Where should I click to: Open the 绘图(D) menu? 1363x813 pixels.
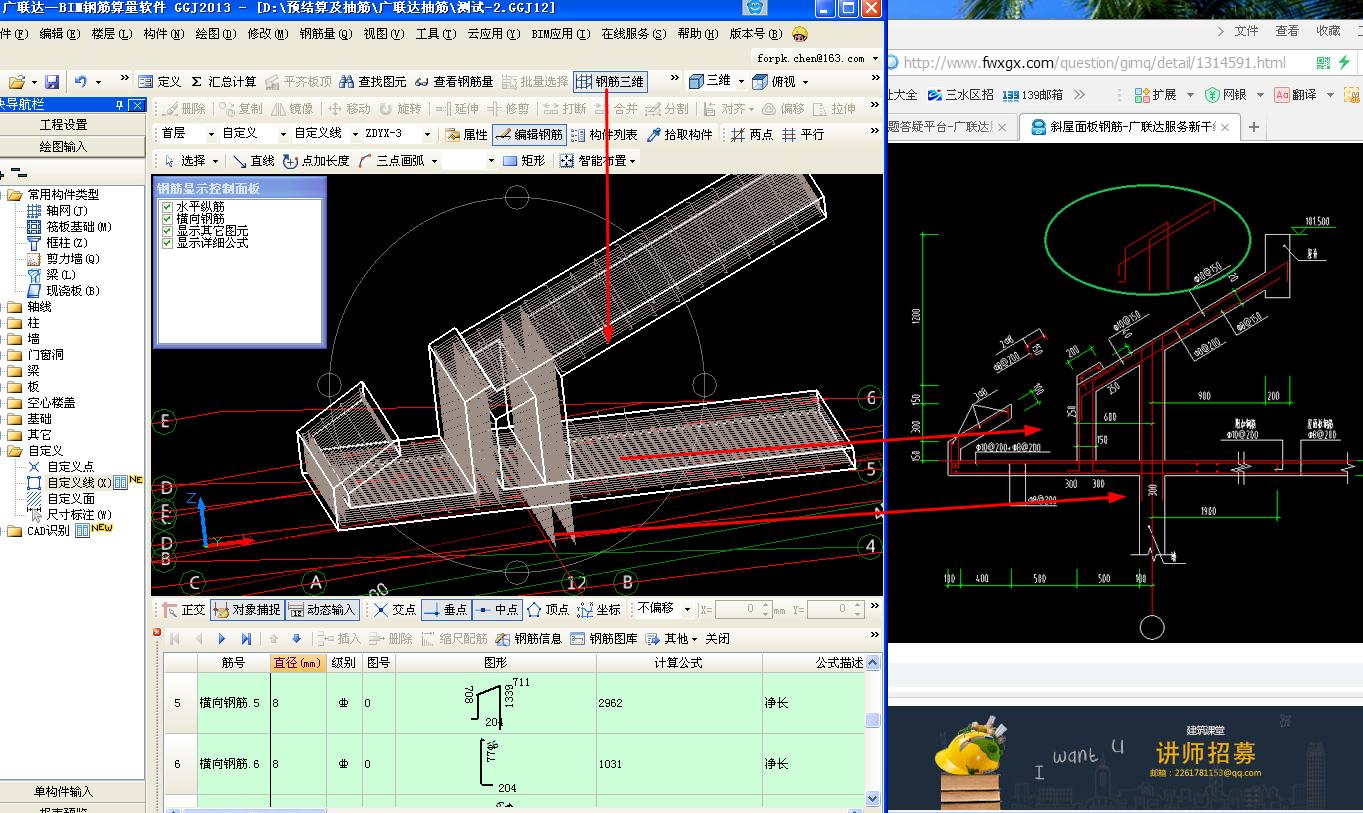click(x=217, y=34)
